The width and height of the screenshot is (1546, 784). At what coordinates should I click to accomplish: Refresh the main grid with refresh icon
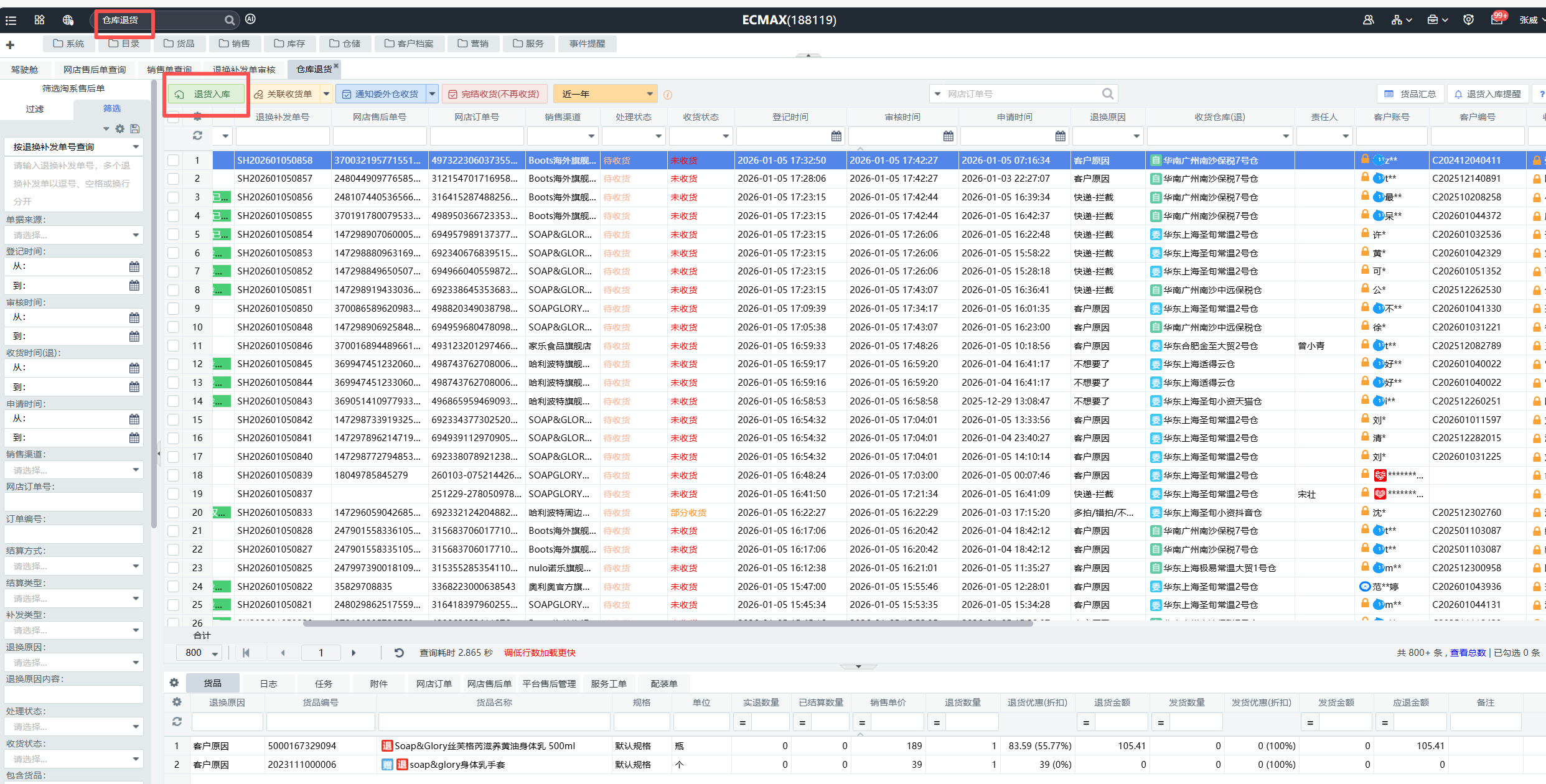197,136
